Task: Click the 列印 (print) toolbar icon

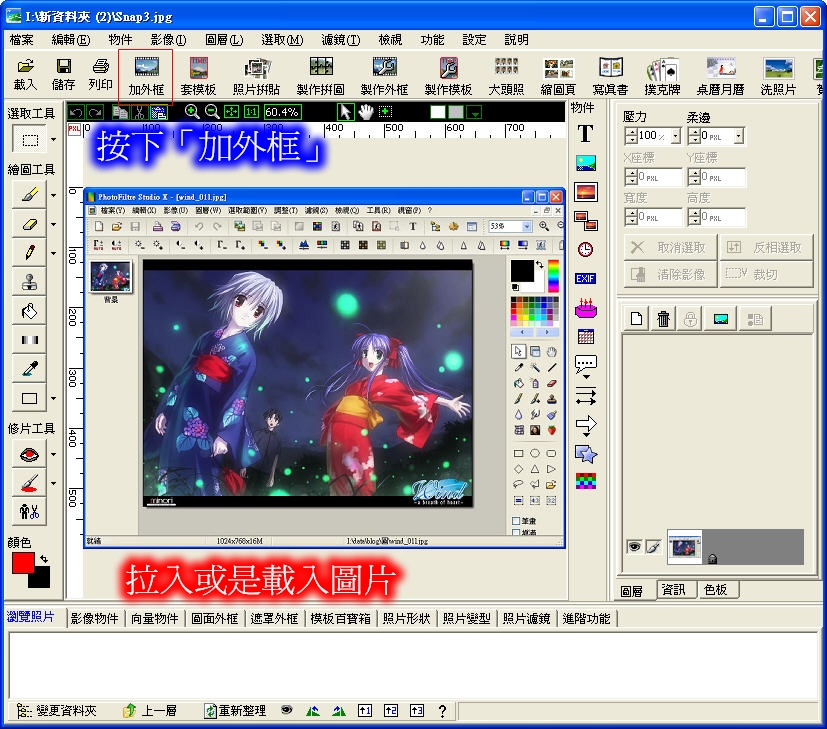Action: tap(100, 74)
